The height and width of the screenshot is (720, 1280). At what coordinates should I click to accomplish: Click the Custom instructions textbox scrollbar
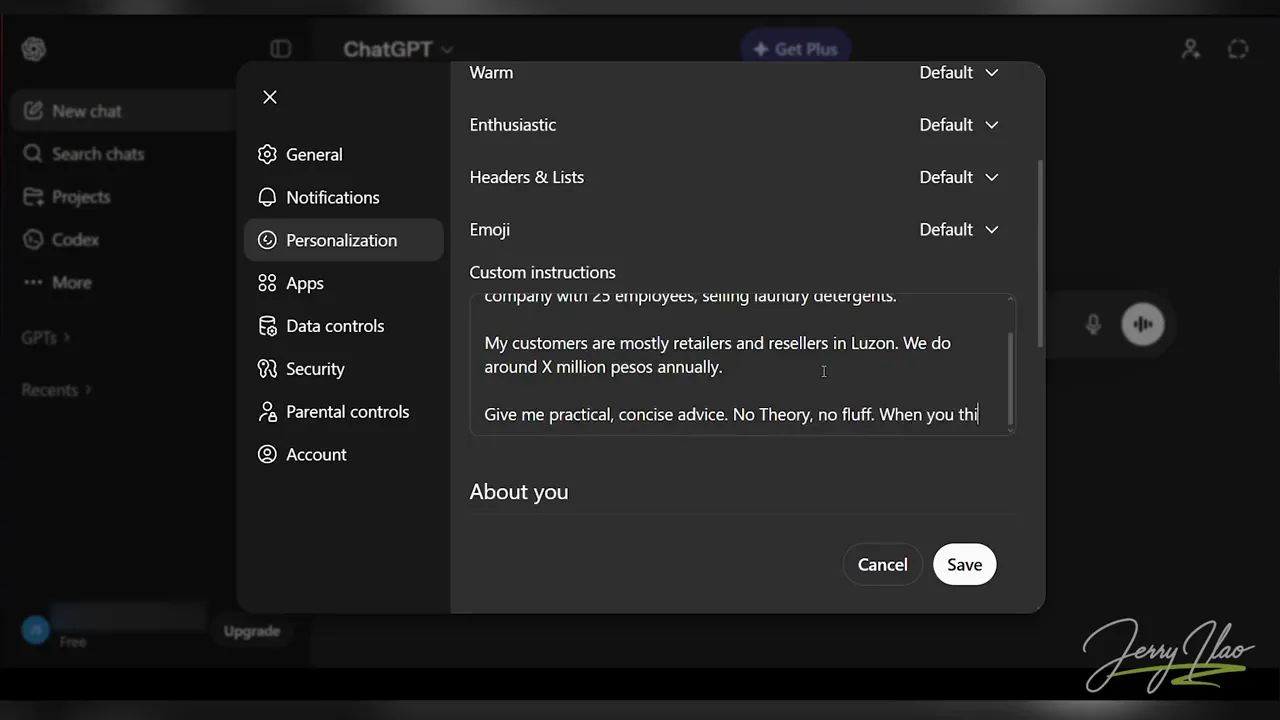pyautogui.click(x=1011, y=377)
